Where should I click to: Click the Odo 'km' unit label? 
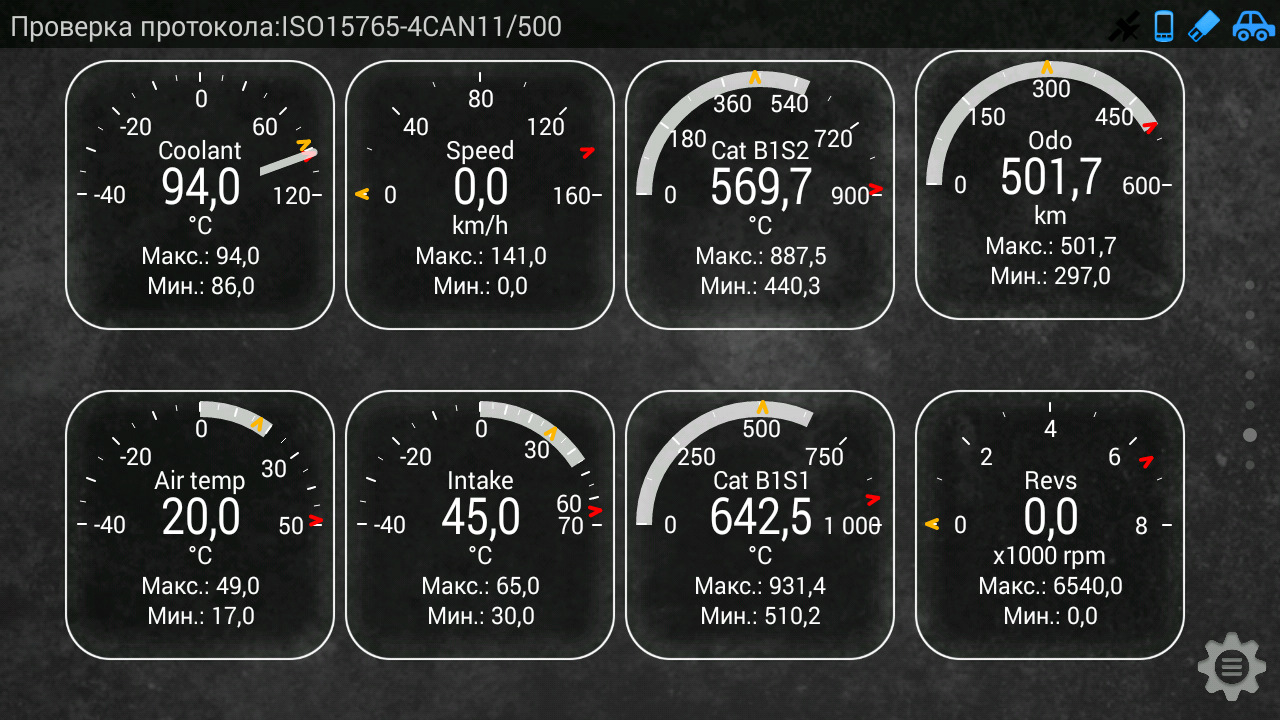[1050, 216]
